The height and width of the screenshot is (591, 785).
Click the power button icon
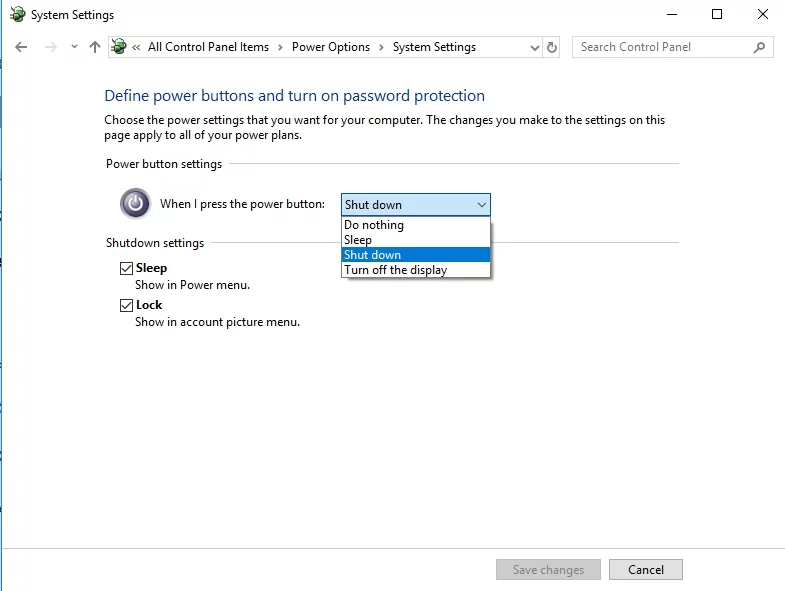(135, 204)
